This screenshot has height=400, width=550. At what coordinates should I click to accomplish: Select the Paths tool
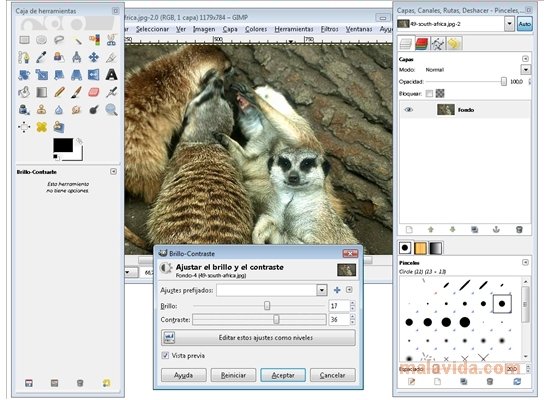click(x=24, y=57)
